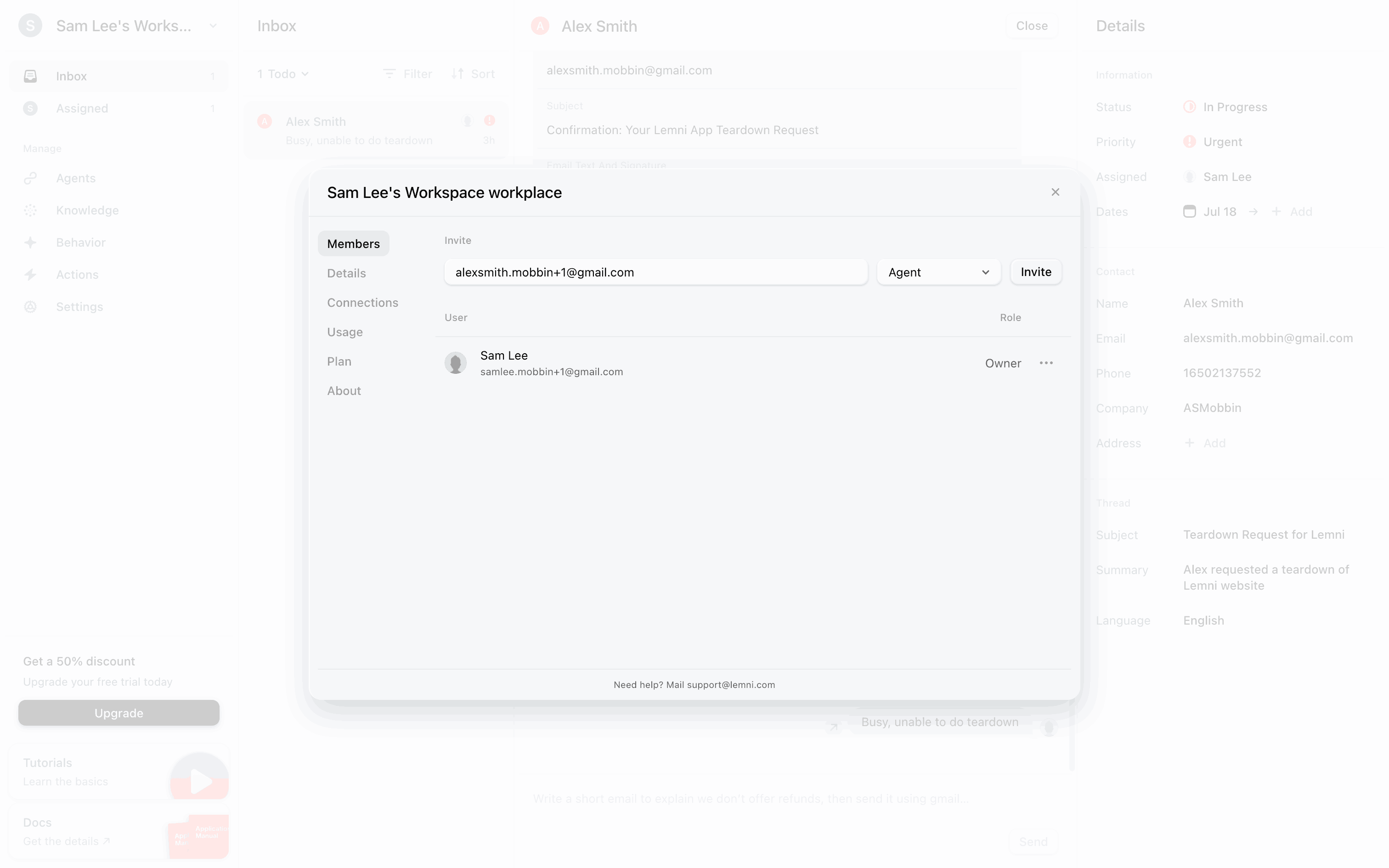
Task: Open the Plan tab
Action: pyautogui.click(x=339, y=361)
